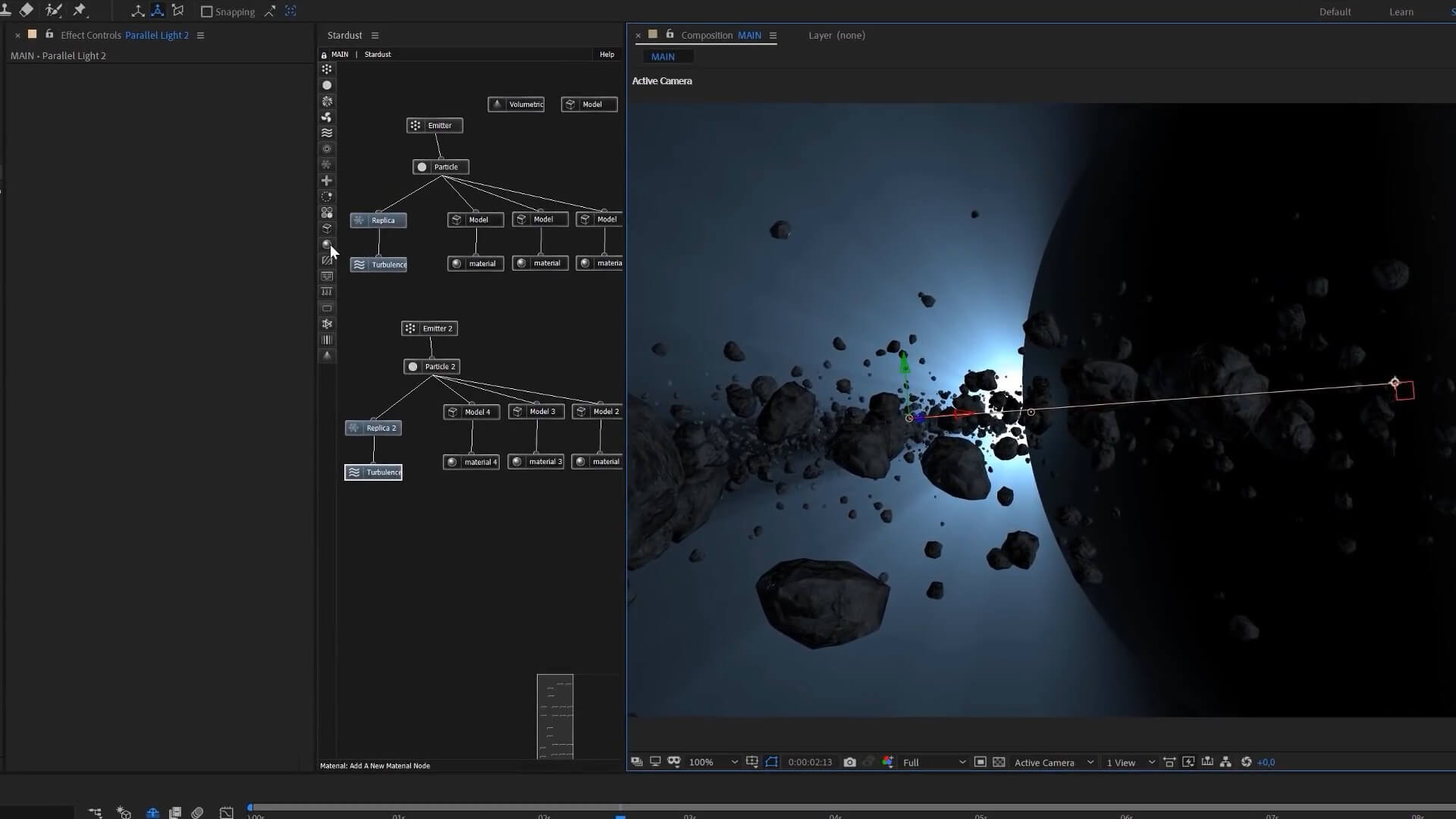Add a Motion dotted-circle node from toolbar
Image resolution: width=1456 pixels, height=819 pixels.
(327, 196)
